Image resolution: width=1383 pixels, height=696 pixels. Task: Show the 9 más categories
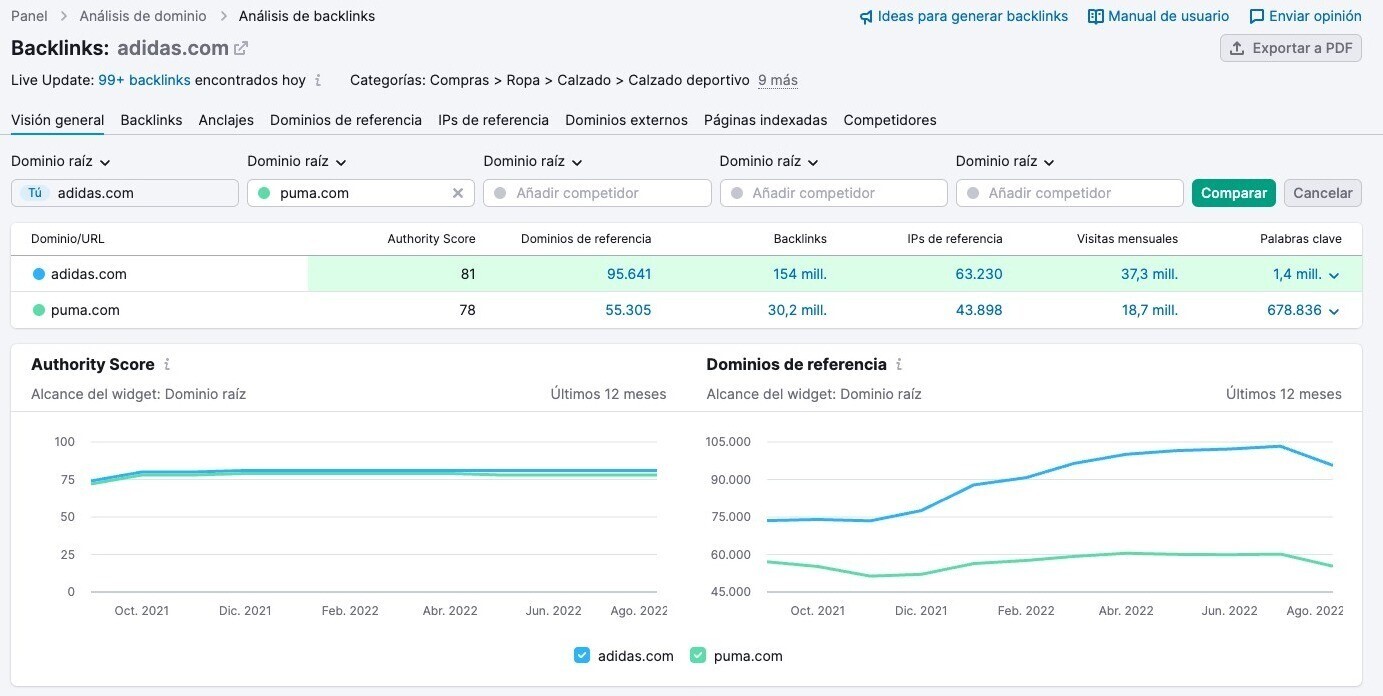(x=778, y=80)
